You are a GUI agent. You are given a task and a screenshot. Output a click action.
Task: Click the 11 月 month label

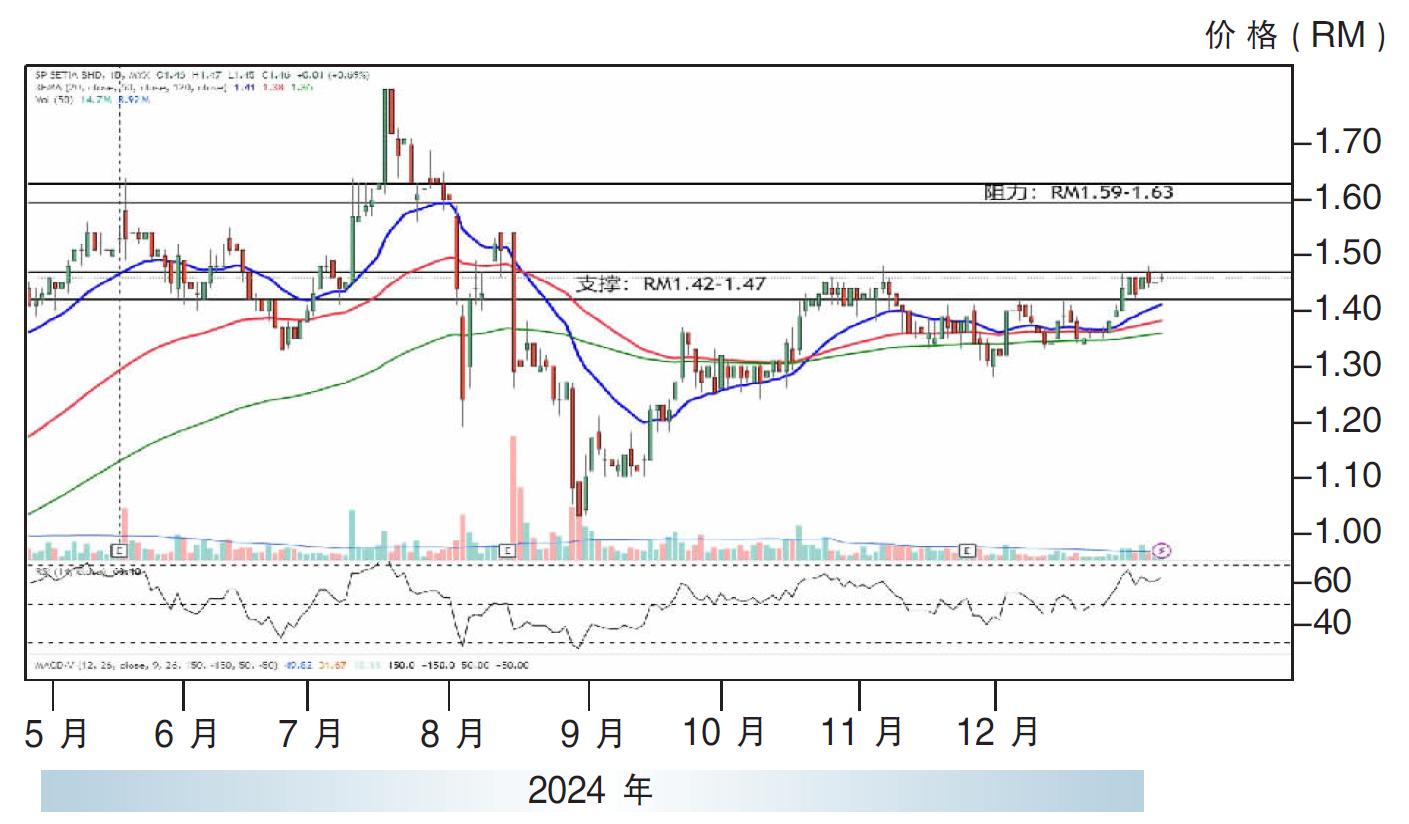862,734
